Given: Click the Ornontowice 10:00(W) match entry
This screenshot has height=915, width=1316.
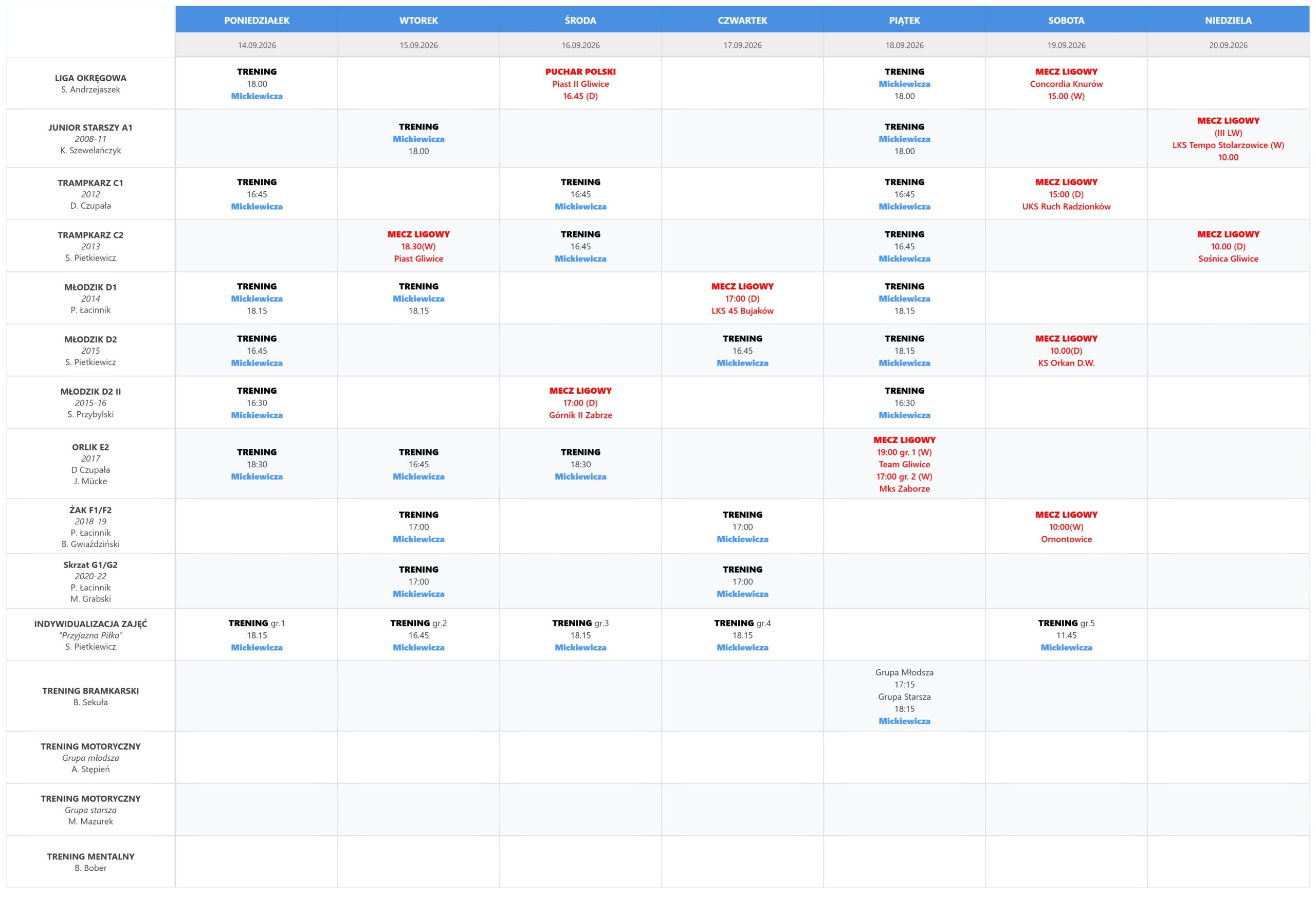Looking at the screenshot, I should coord(1066,526).
